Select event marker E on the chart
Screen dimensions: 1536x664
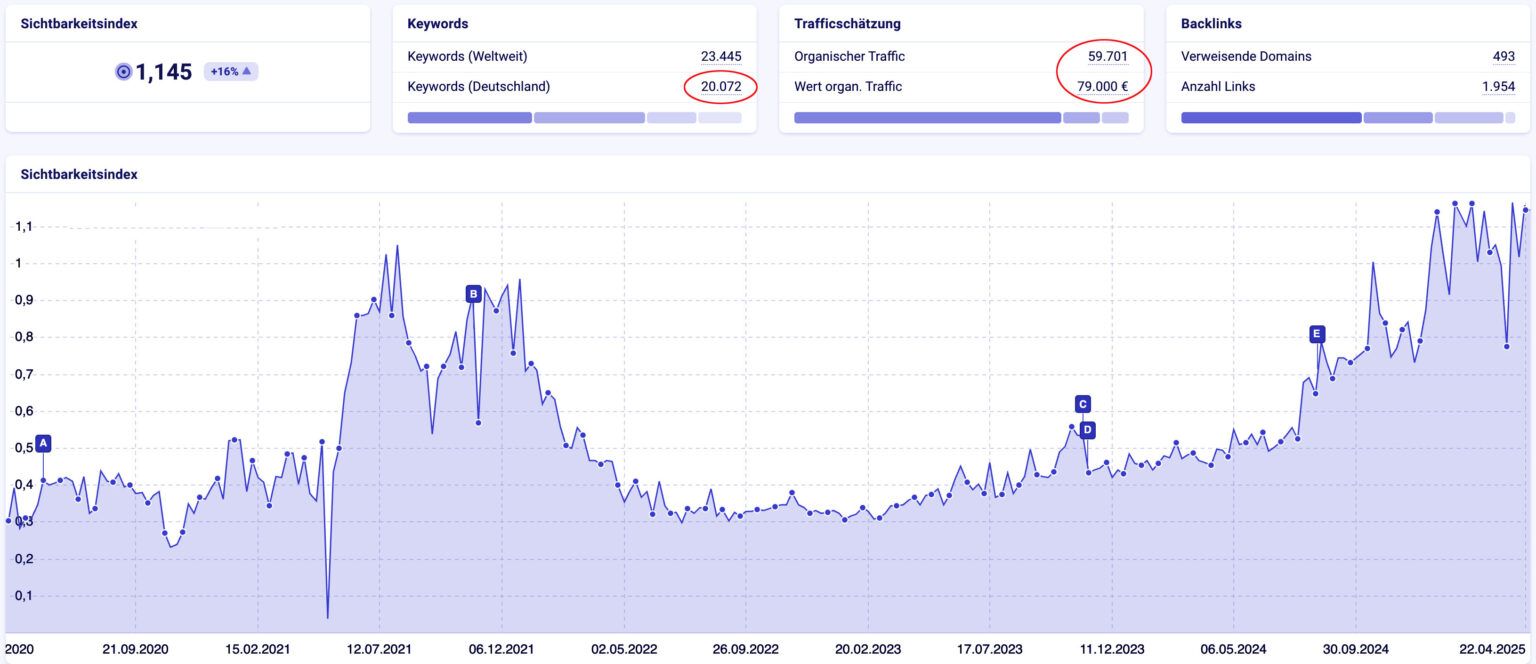click(1317, 334)
